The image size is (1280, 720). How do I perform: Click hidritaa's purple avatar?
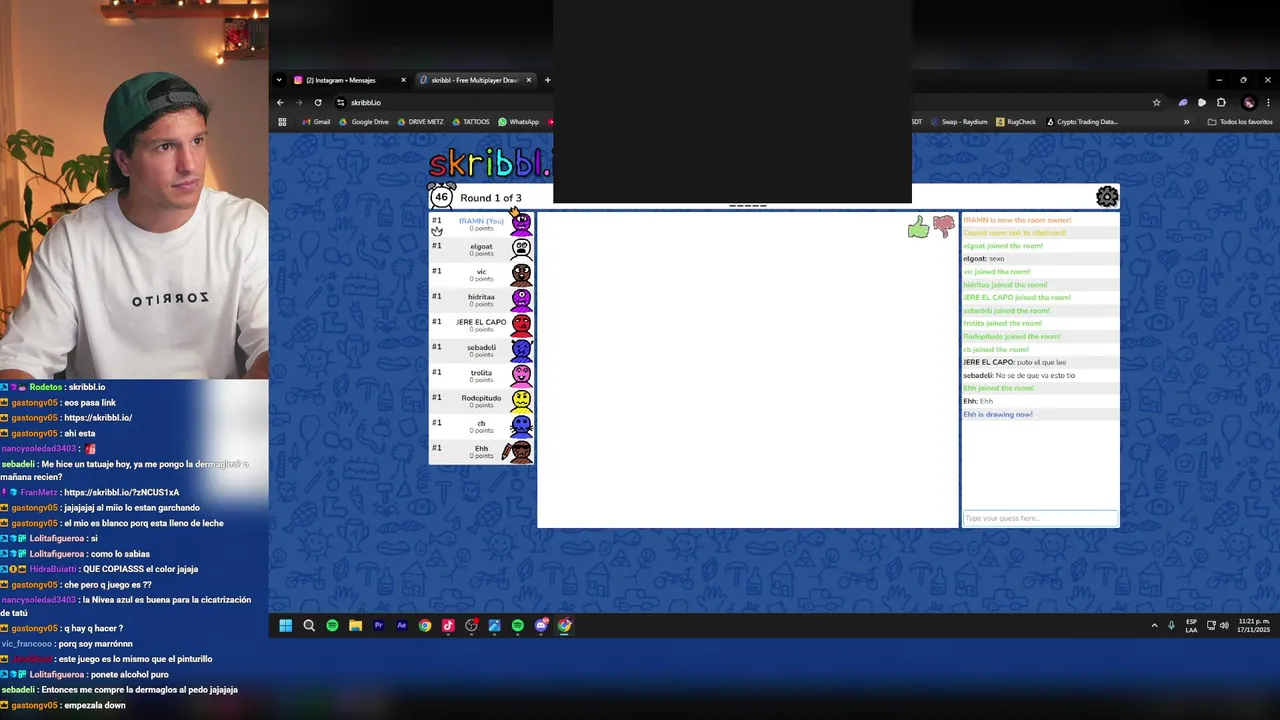521,299
